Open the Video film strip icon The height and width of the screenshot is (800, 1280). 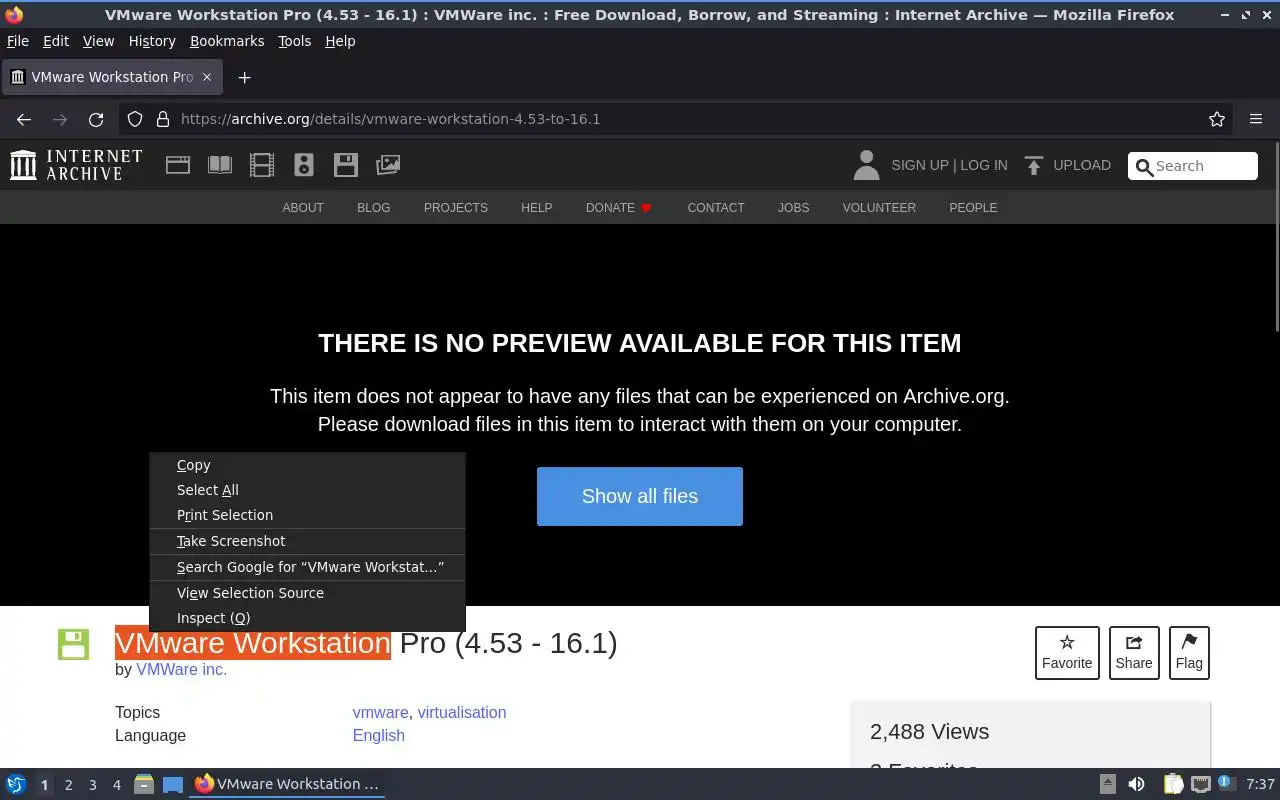coord(262,165)
